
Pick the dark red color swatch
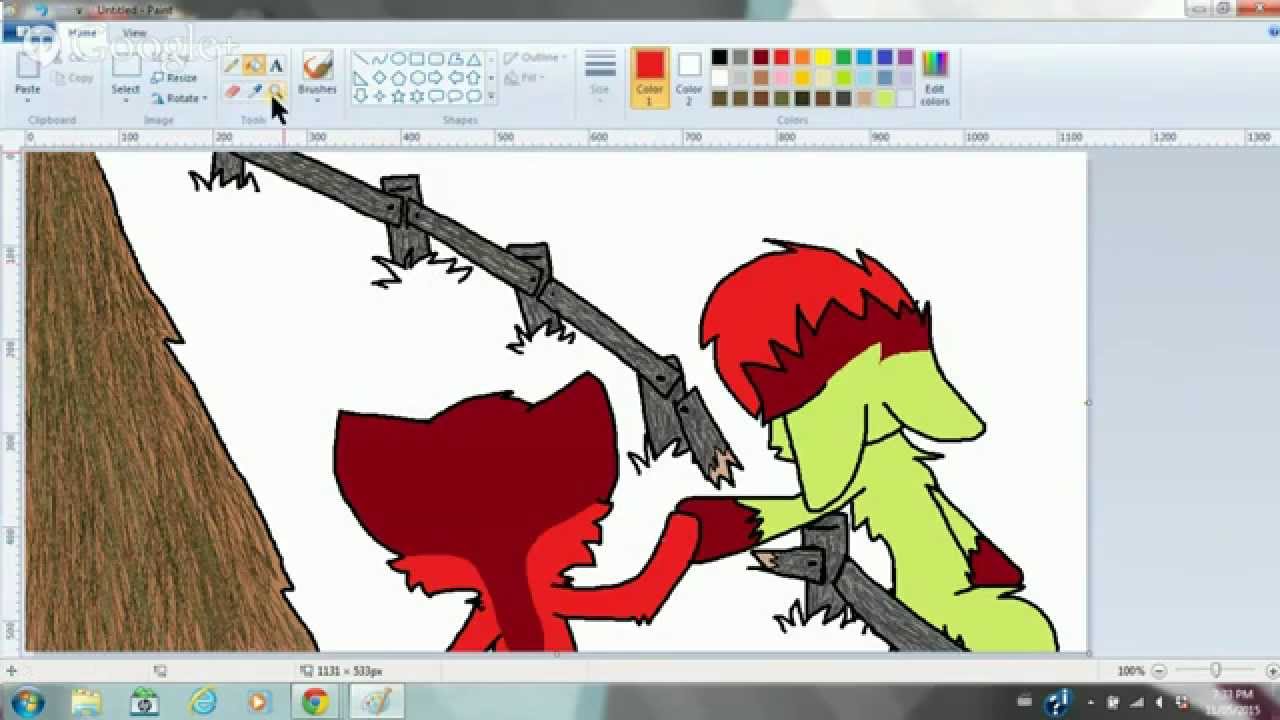pos(761,57)
